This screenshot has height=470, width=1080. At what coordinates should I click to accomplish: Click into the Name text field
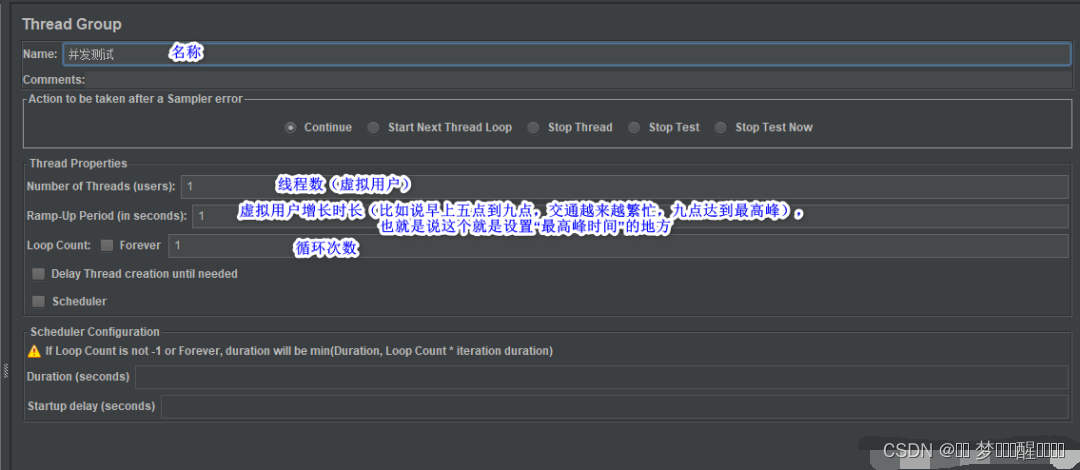[x=566, y=54]
